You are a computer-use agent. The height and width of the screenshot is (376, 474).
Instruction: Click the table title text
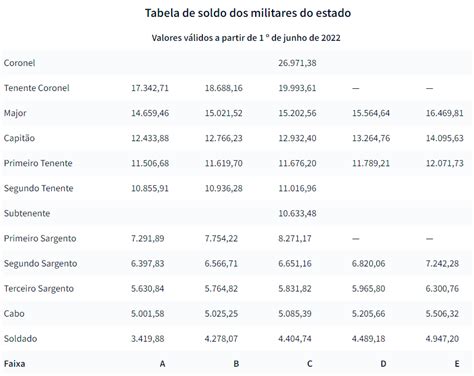tap(248, 13)
